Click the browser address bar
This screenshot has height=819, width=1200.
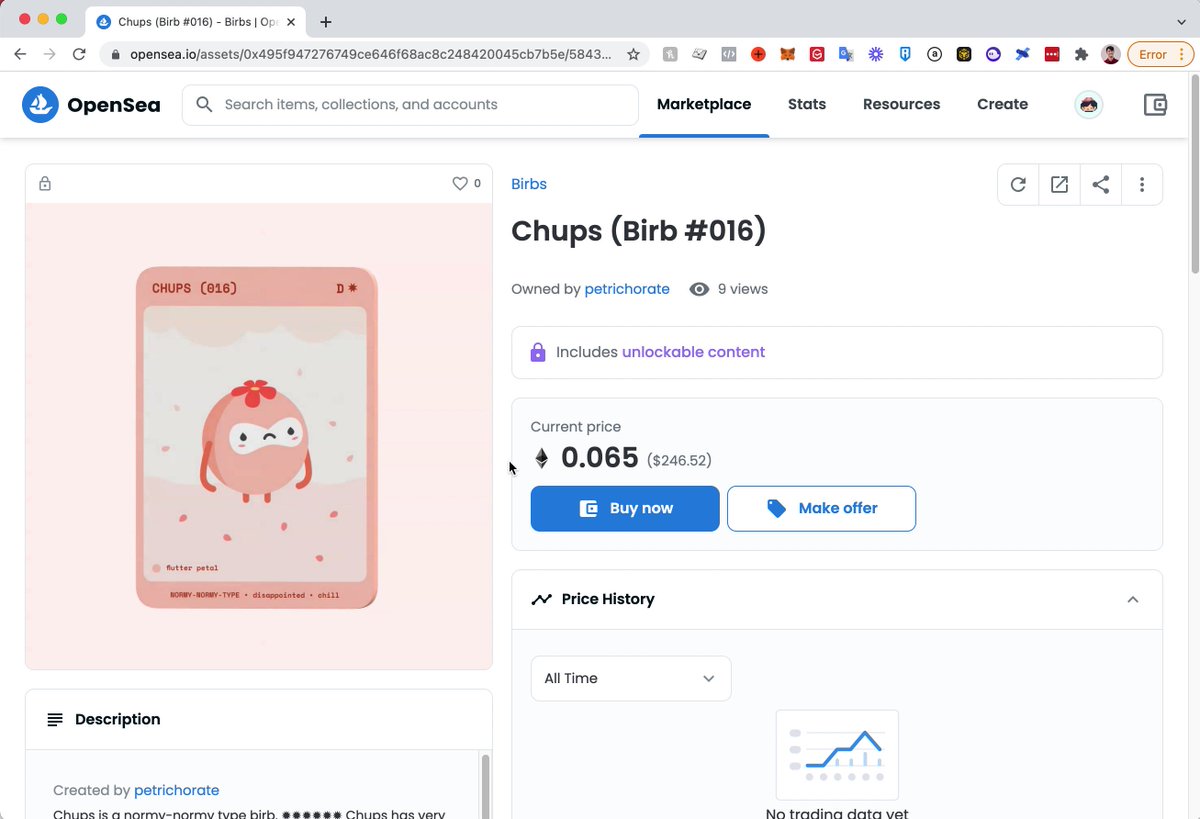click(375, 54)
